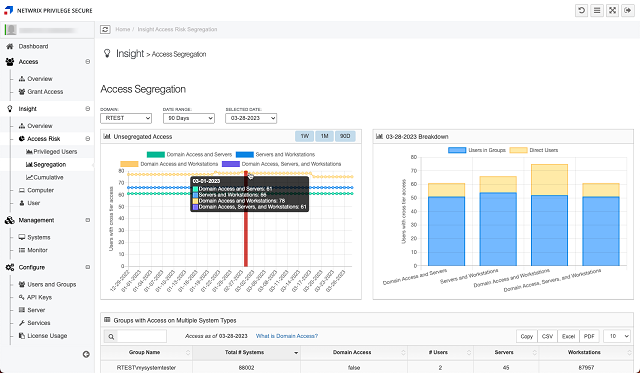Click the Configure gears icon in sidebar

pyautogui.click(x=10, y=267)
